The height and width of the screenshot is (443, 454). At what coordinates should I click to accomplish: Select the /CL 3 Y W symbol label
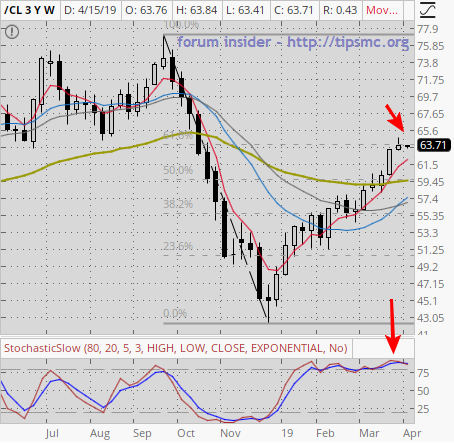tap(29, 10)
